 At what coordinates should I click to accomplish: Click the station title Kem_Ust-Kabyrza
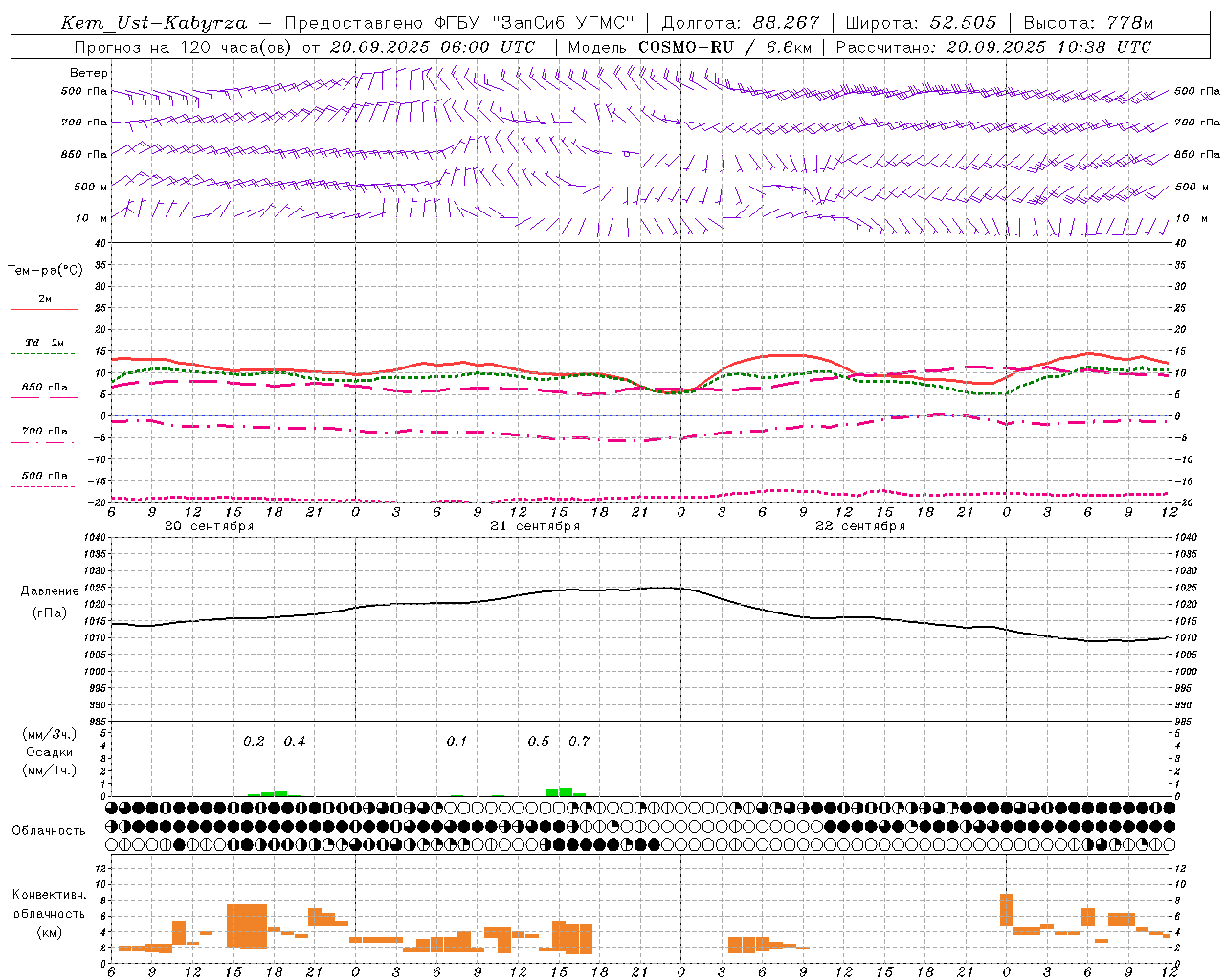153,23
